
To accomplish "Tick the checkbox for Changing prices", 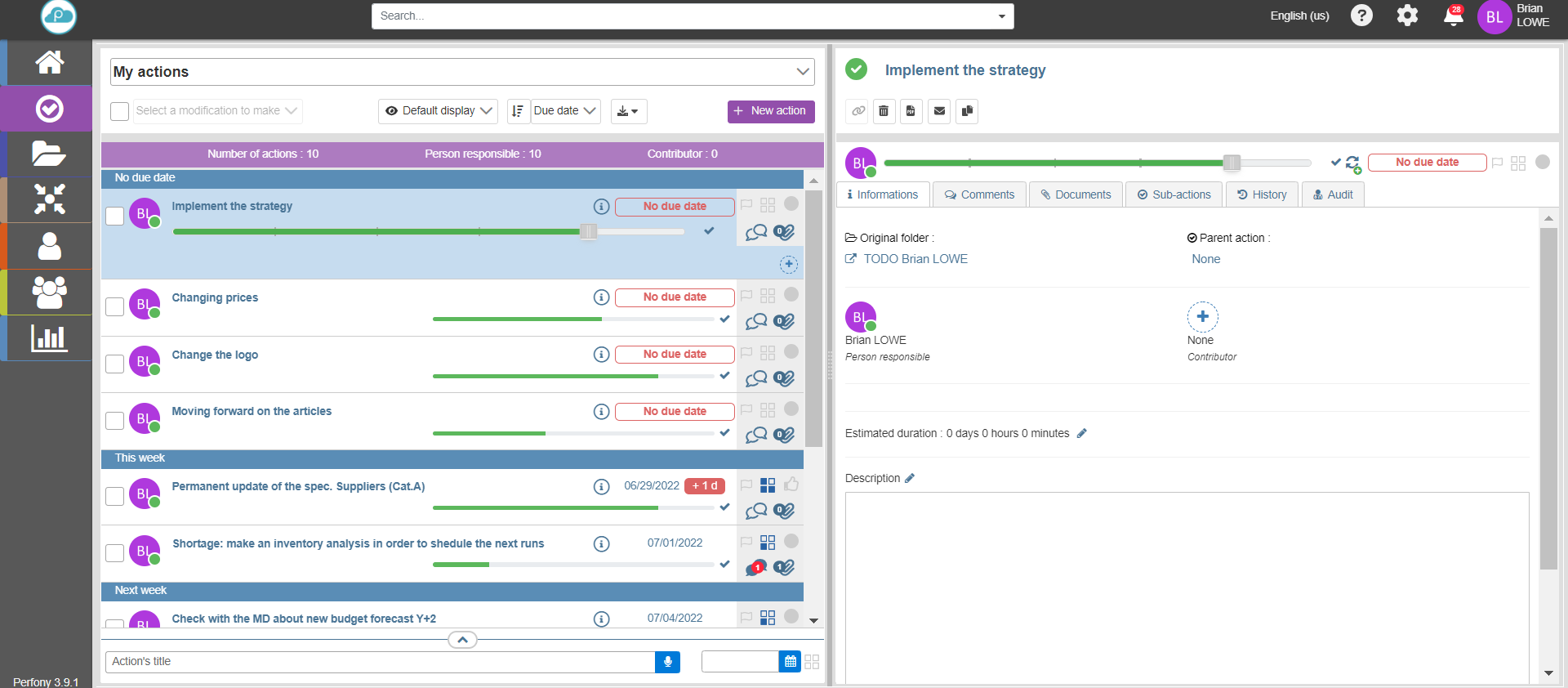I will (115, 306).
